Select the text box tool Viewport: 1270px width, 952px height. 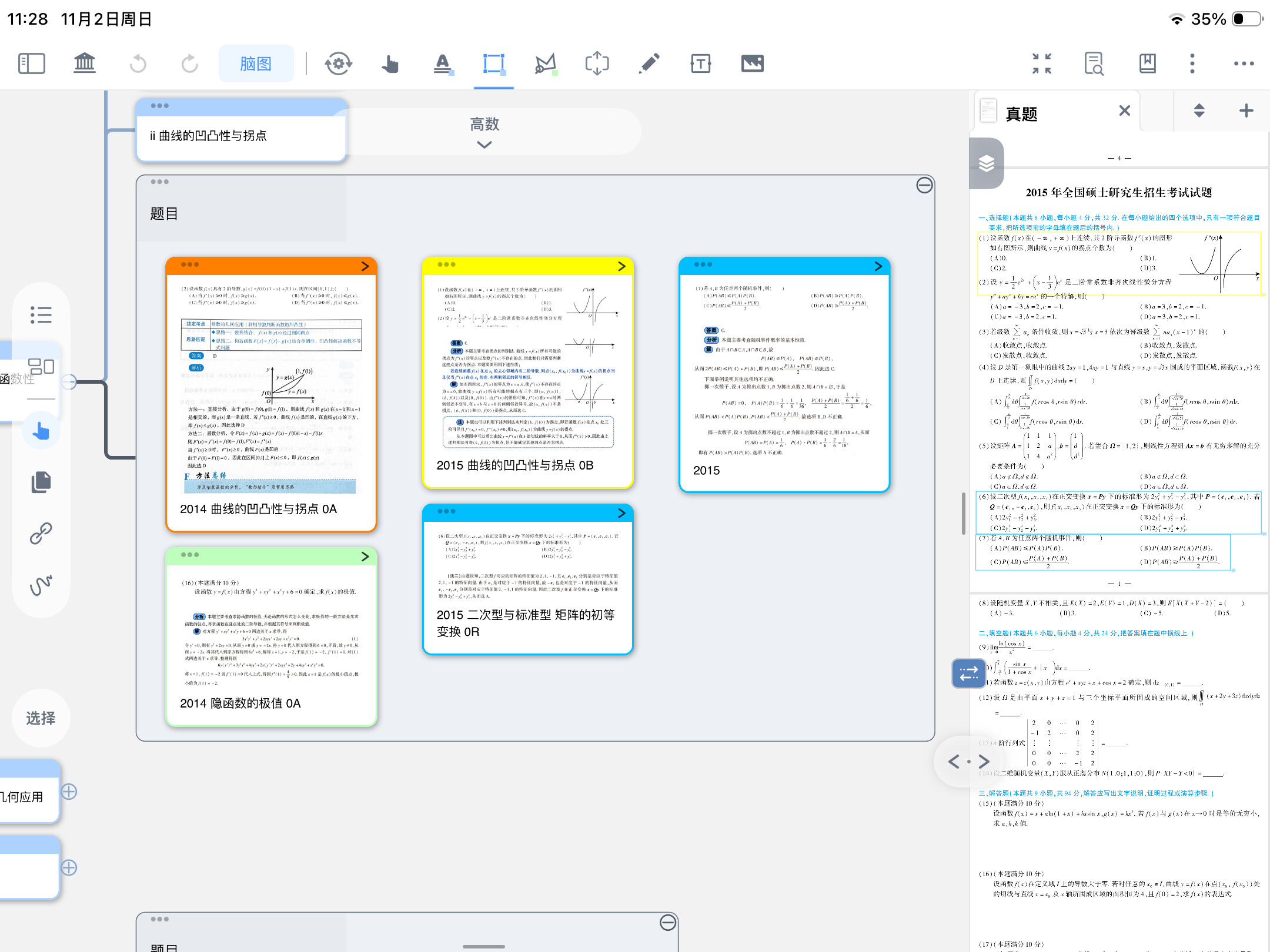tap(700, 63)
